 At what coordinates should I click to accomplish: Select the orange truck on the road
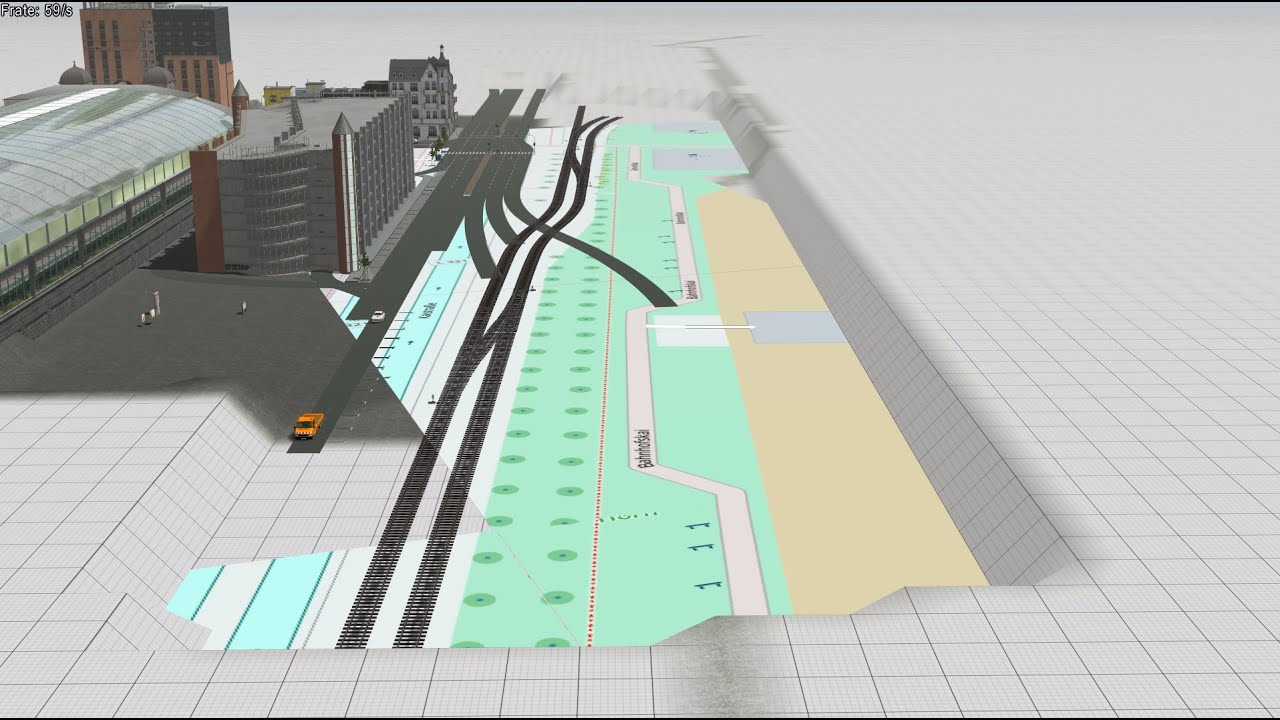[308, 425]
